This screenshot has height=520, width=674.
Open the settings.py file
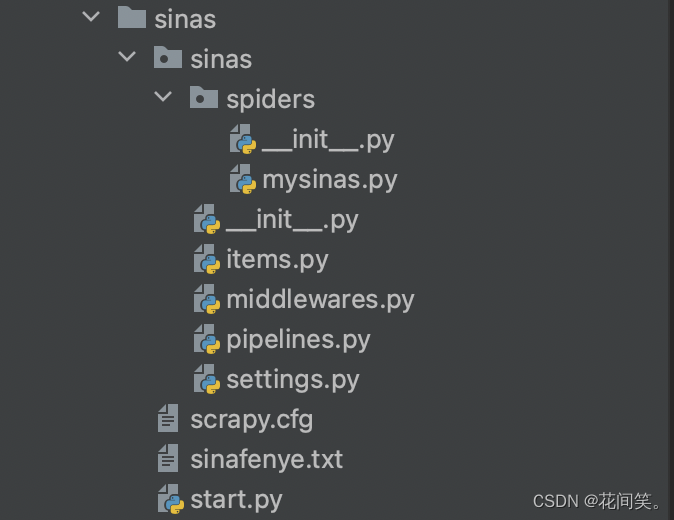293,381
